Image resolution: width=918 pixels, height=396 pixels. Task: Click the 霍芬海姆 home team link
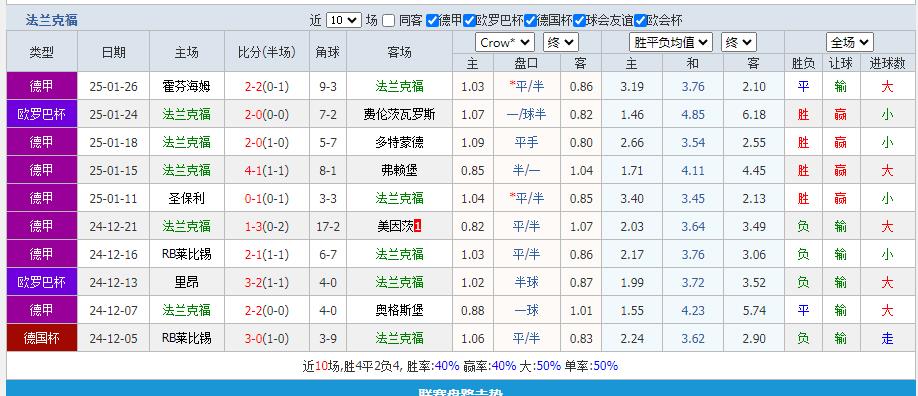click(186, 87)
